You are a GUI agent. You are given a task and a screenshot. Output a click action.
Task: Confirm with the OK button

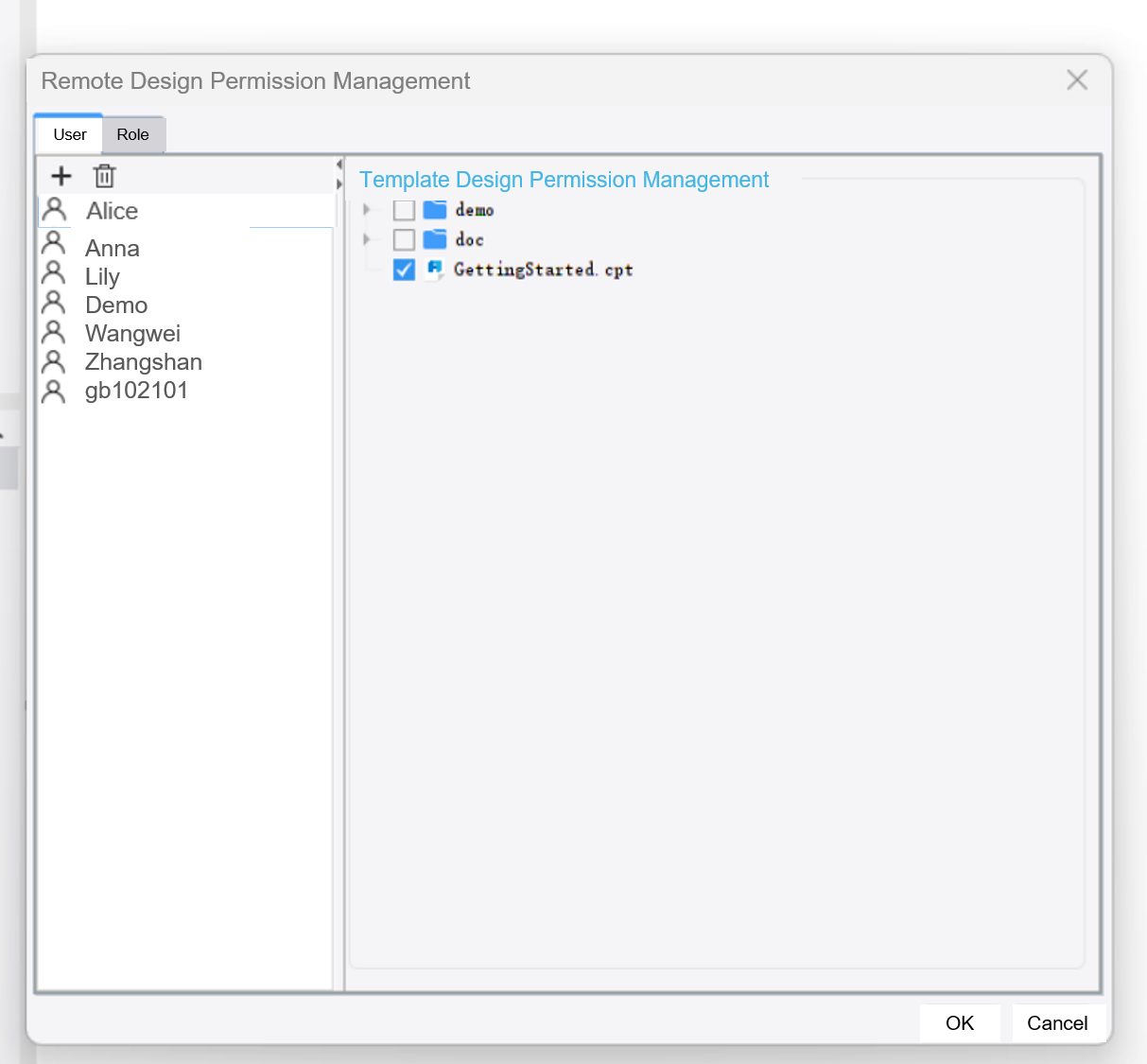[x=960, y=1023]
